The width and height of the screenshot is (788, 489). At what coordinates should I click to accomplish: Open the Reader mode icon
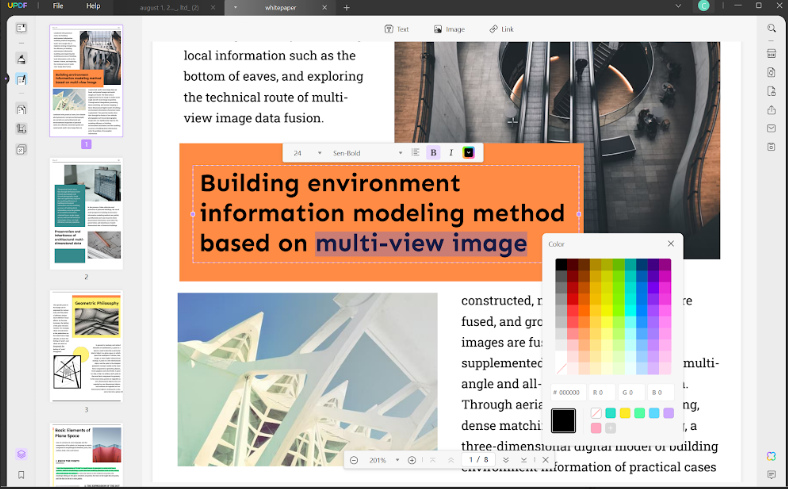pyautogui.click(x=21, y=28)
